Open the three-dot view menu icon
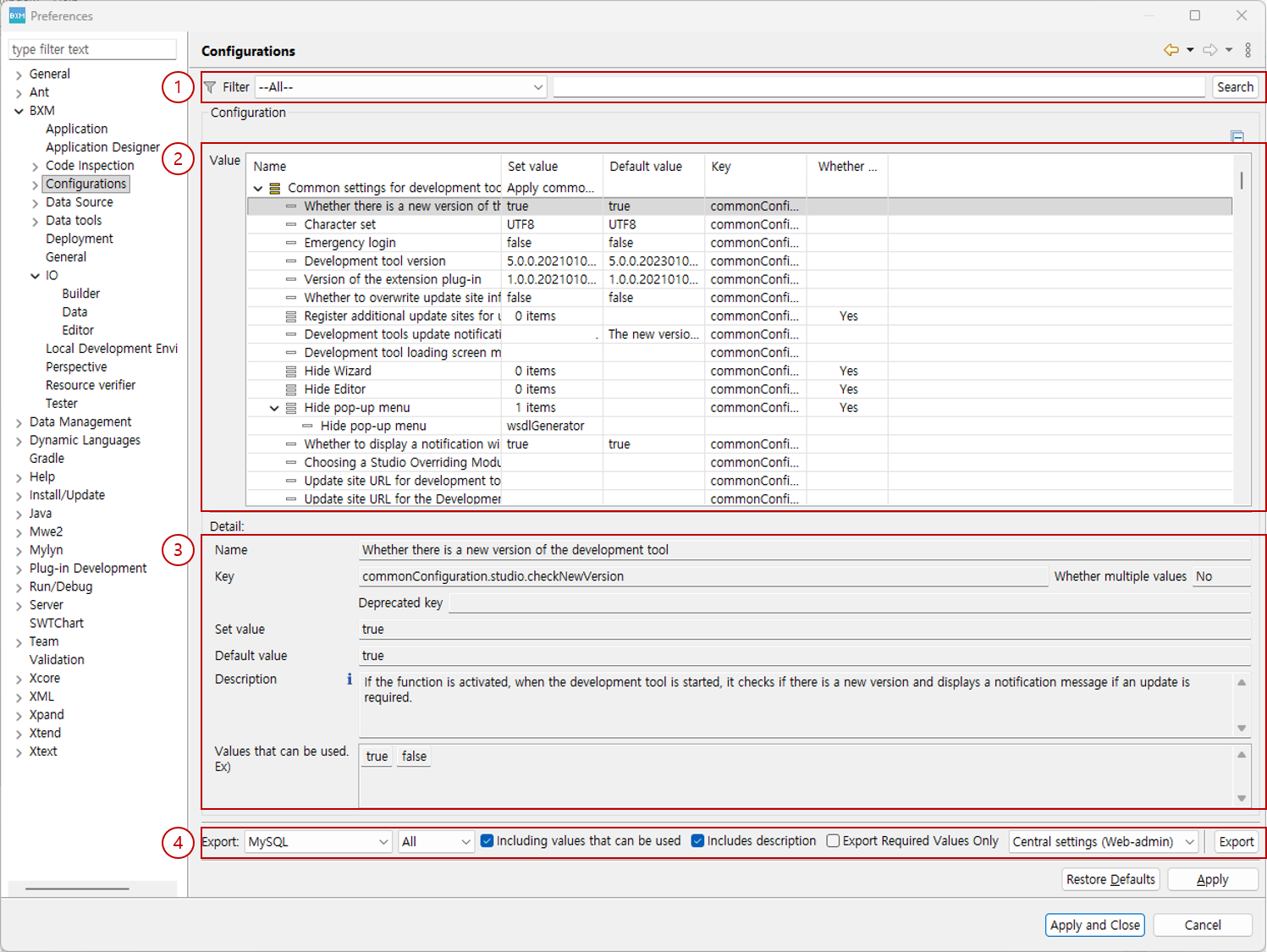The width and height of the screenshot is (1267, 952). (1248, 50)
